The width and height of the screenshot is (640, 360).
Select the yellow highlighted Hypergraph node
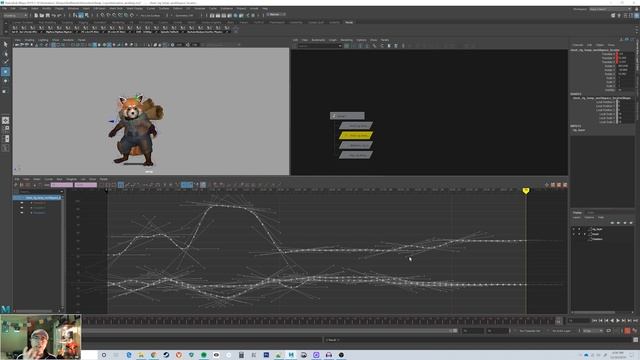pyautogui.click(x=356, y=136)
